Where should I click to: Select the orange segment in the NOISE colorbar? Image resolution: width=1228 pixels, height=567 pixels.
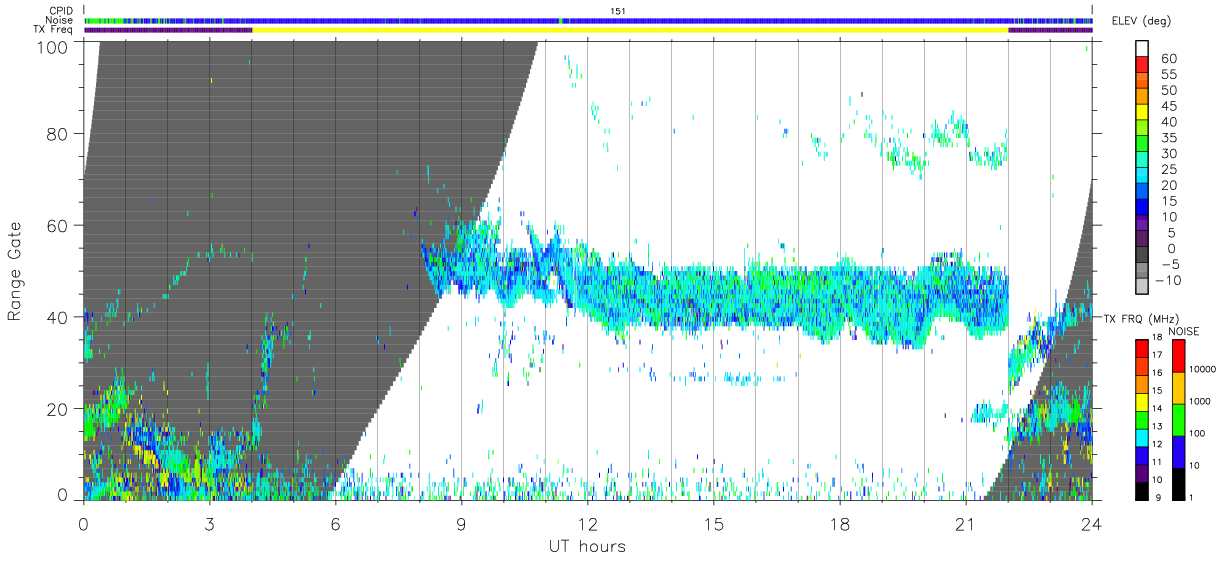point(1178,388)
